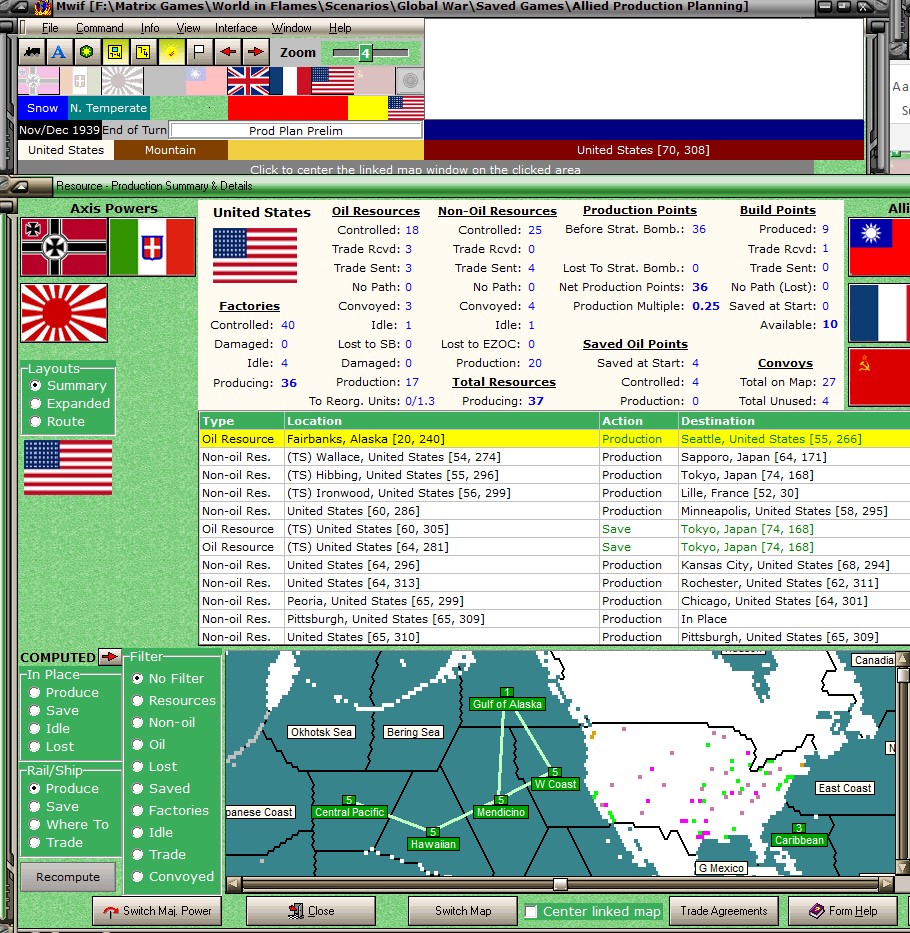Click the faded German flag in the toolbar flag row

click(39, 81)
